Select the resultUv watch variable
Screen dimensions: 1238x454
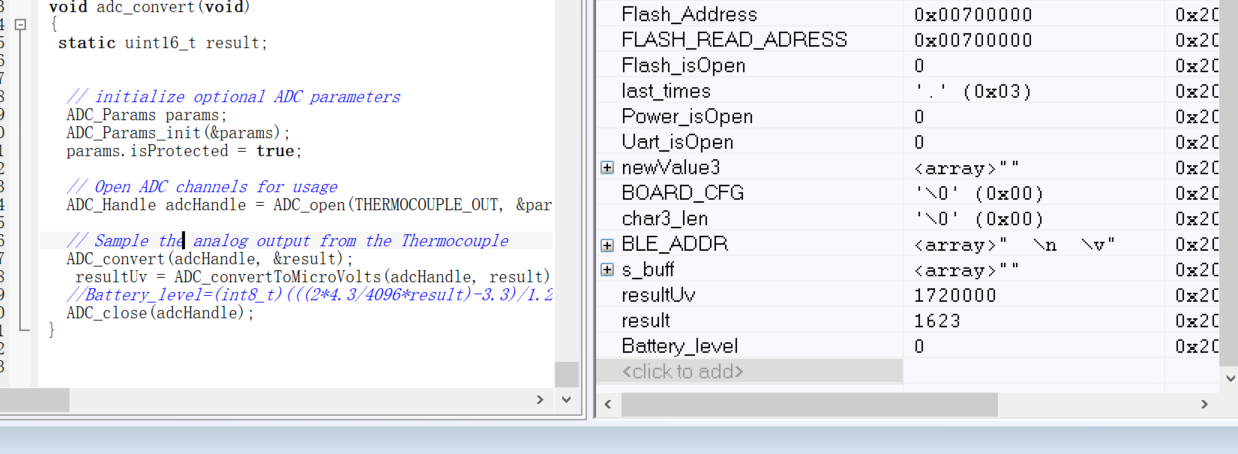659,295
